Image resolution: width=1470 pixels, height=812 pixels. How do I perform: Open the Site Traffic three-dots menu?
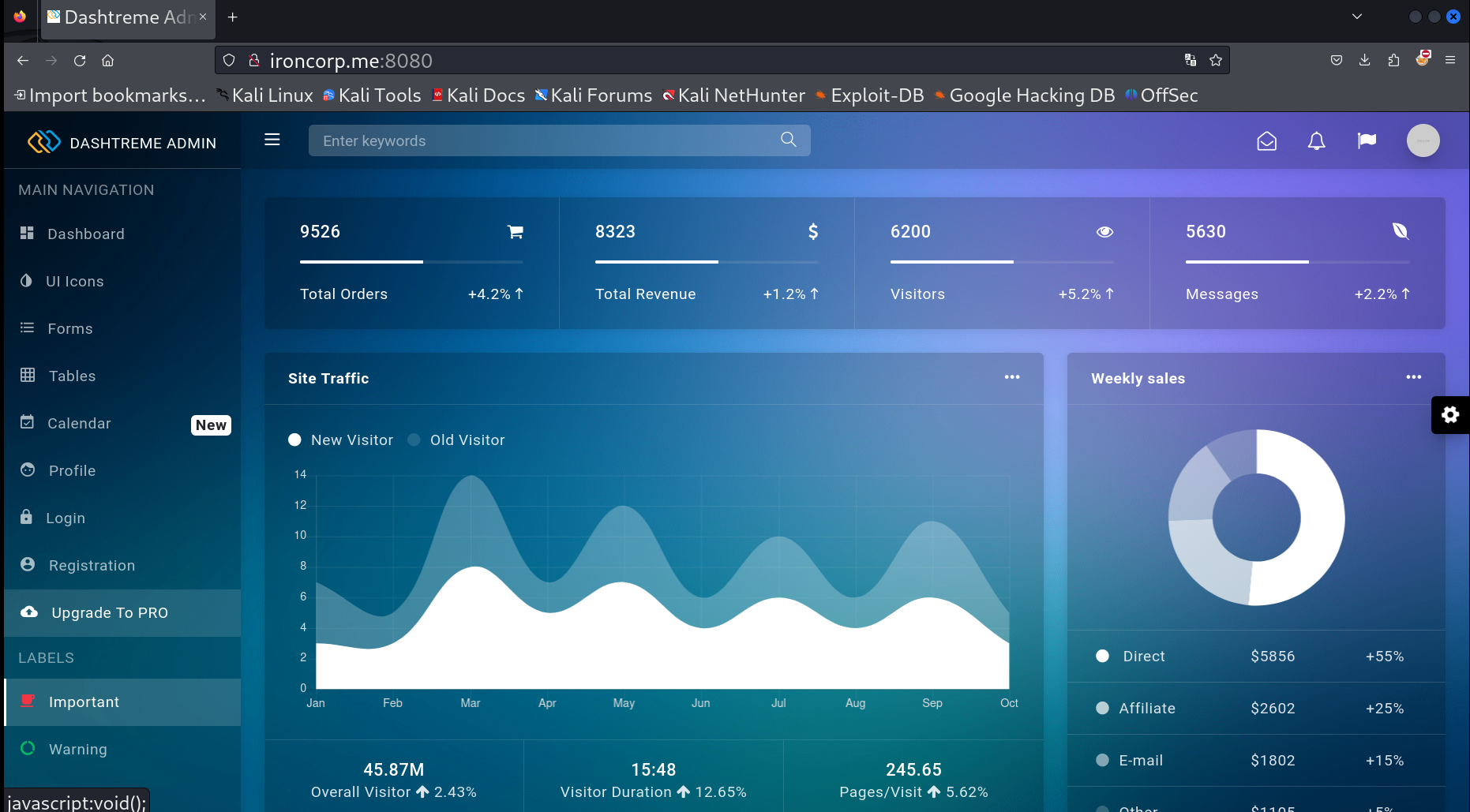coord(1012,377)
